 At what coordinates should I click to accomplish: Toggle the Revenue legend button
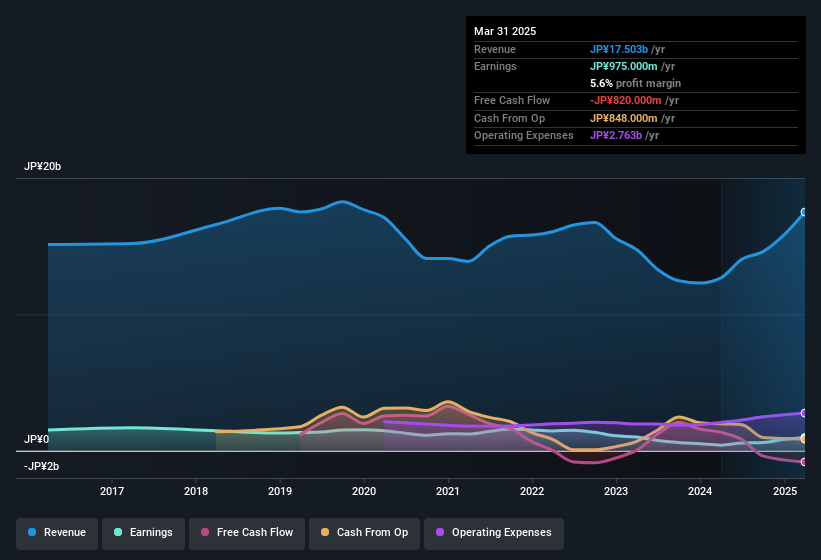[57, 533]
